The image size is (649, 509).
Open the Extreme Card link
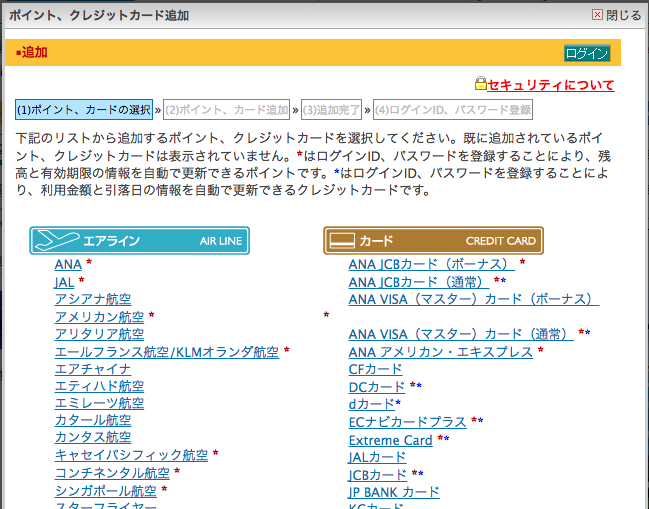click(391, 440)
